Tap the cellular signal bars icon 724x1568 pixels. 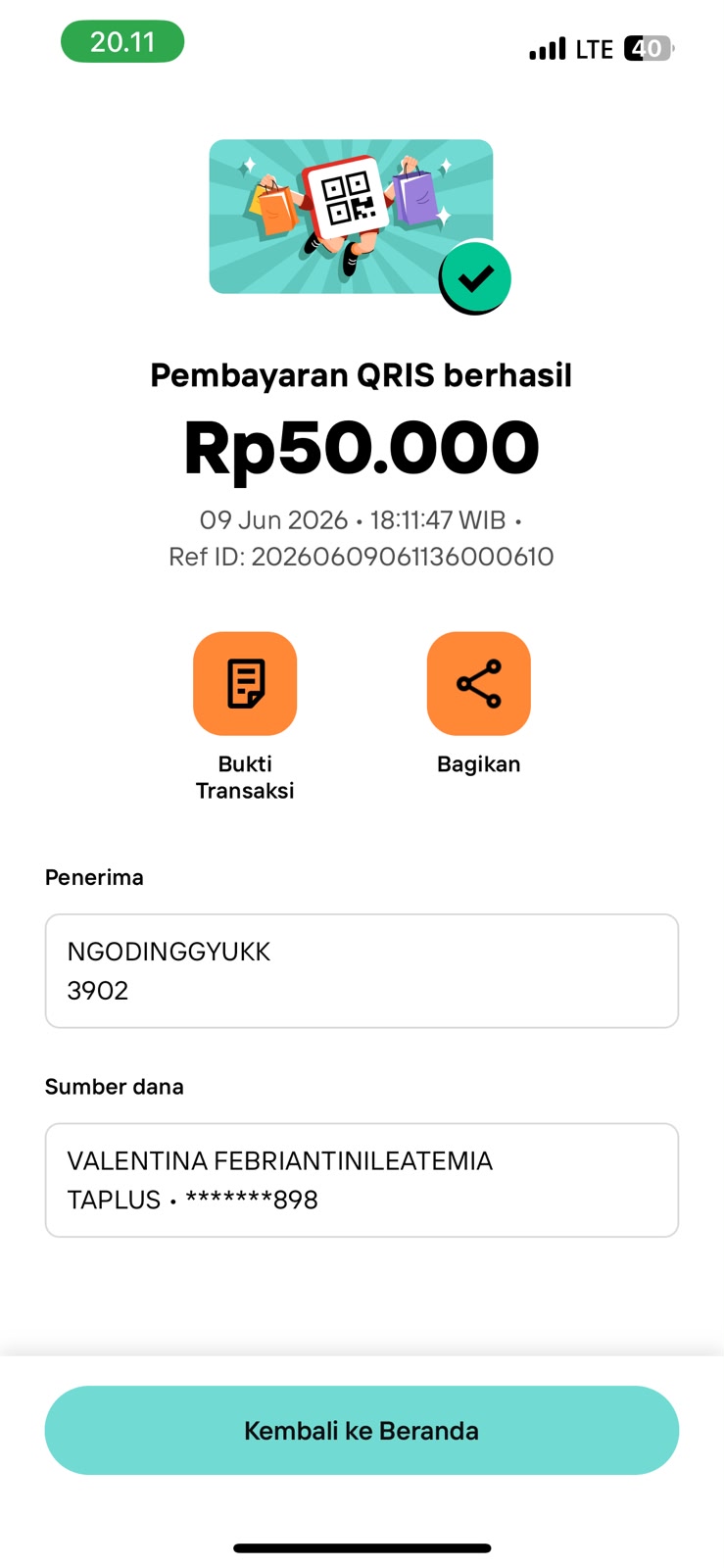pyautogui.click(x=548, y=49)
